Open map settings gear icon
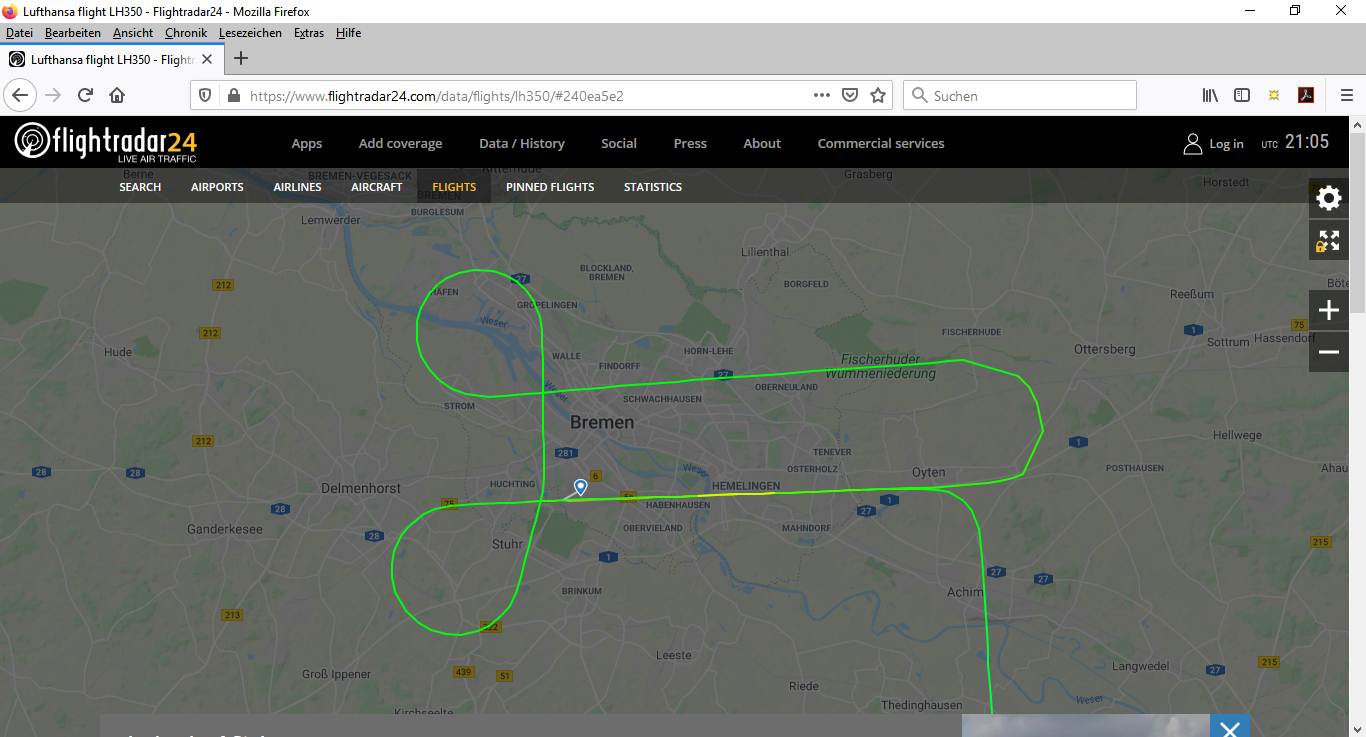The width and height of the screenshot is (1366, 737). click(x=1328, y=198)
